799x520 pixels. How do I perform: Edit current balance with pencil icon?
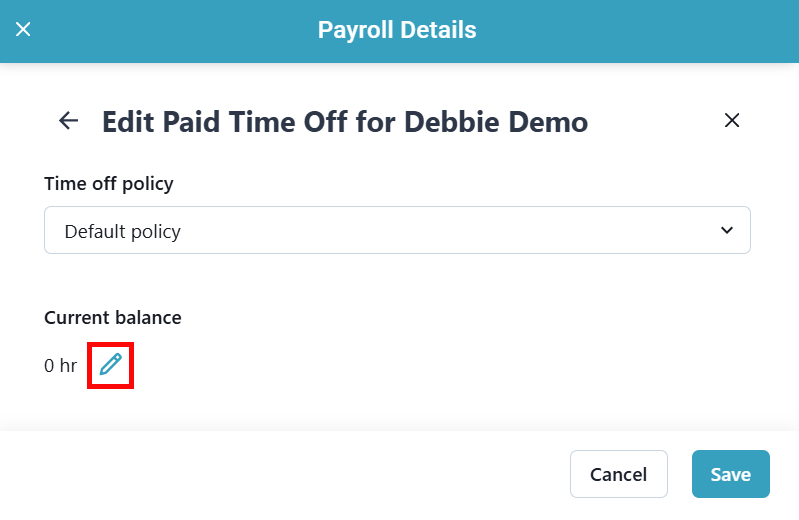click(111, 365)
